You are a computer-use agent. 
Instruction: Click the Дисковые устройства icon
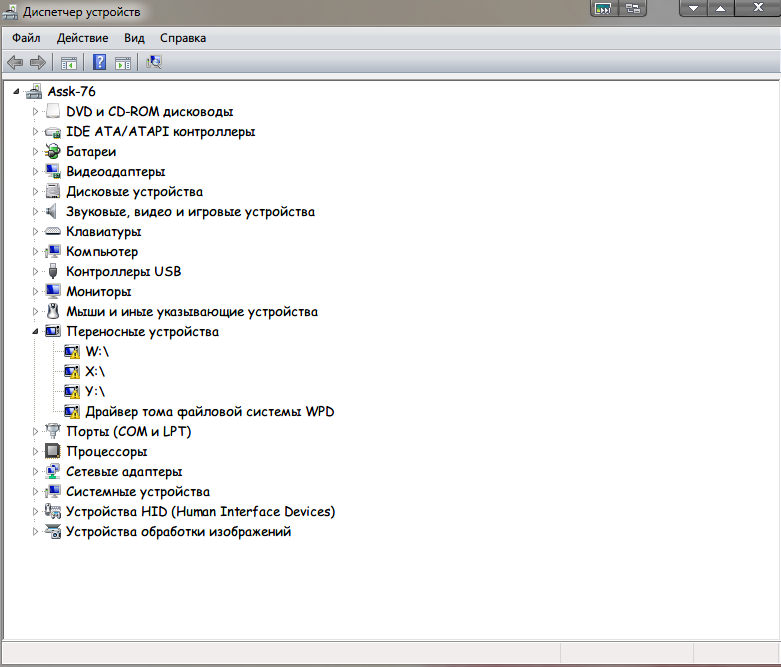point(53,191)
